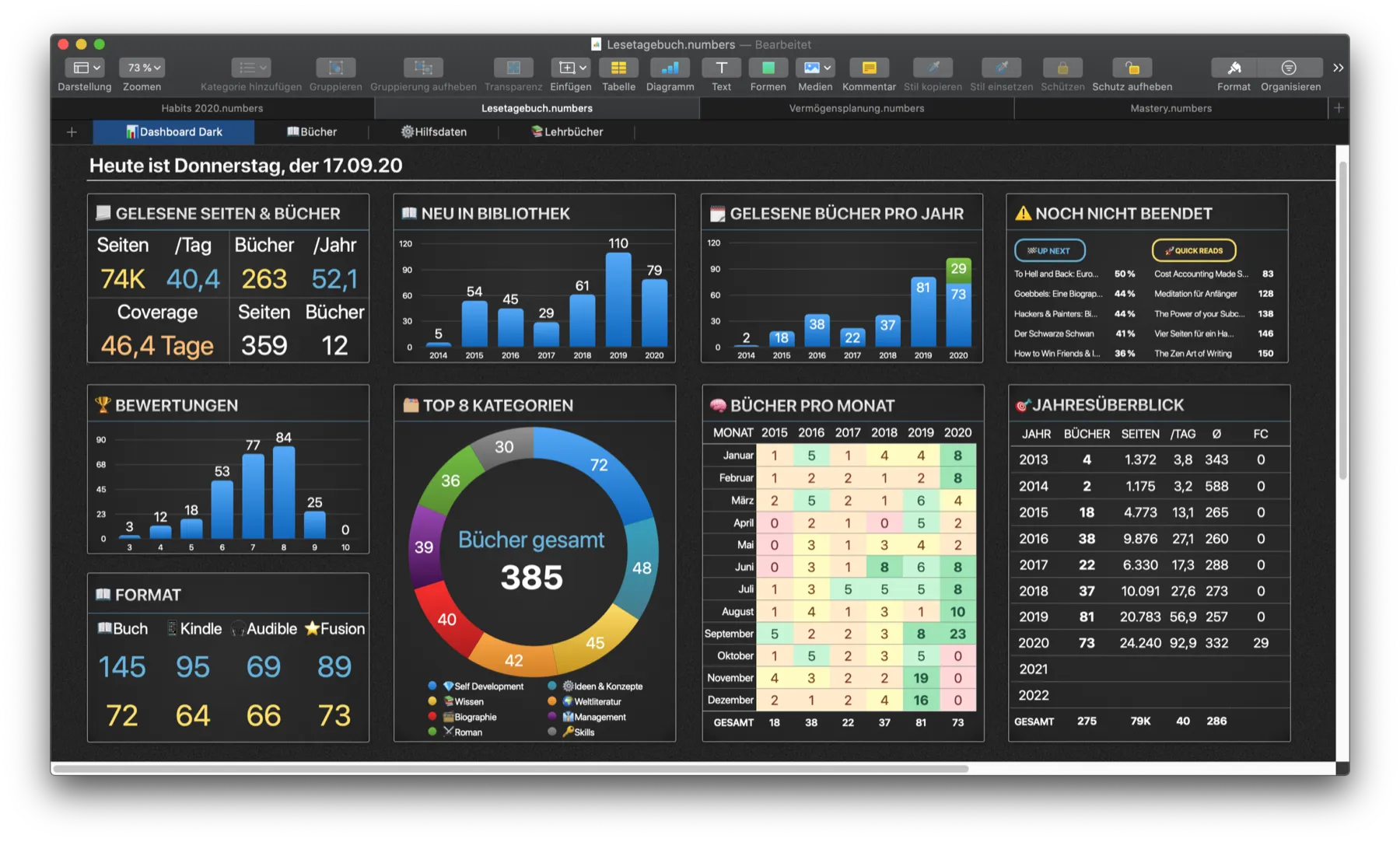Switch to Vermögensplanung.numbers tab

(x=856, y=108)
